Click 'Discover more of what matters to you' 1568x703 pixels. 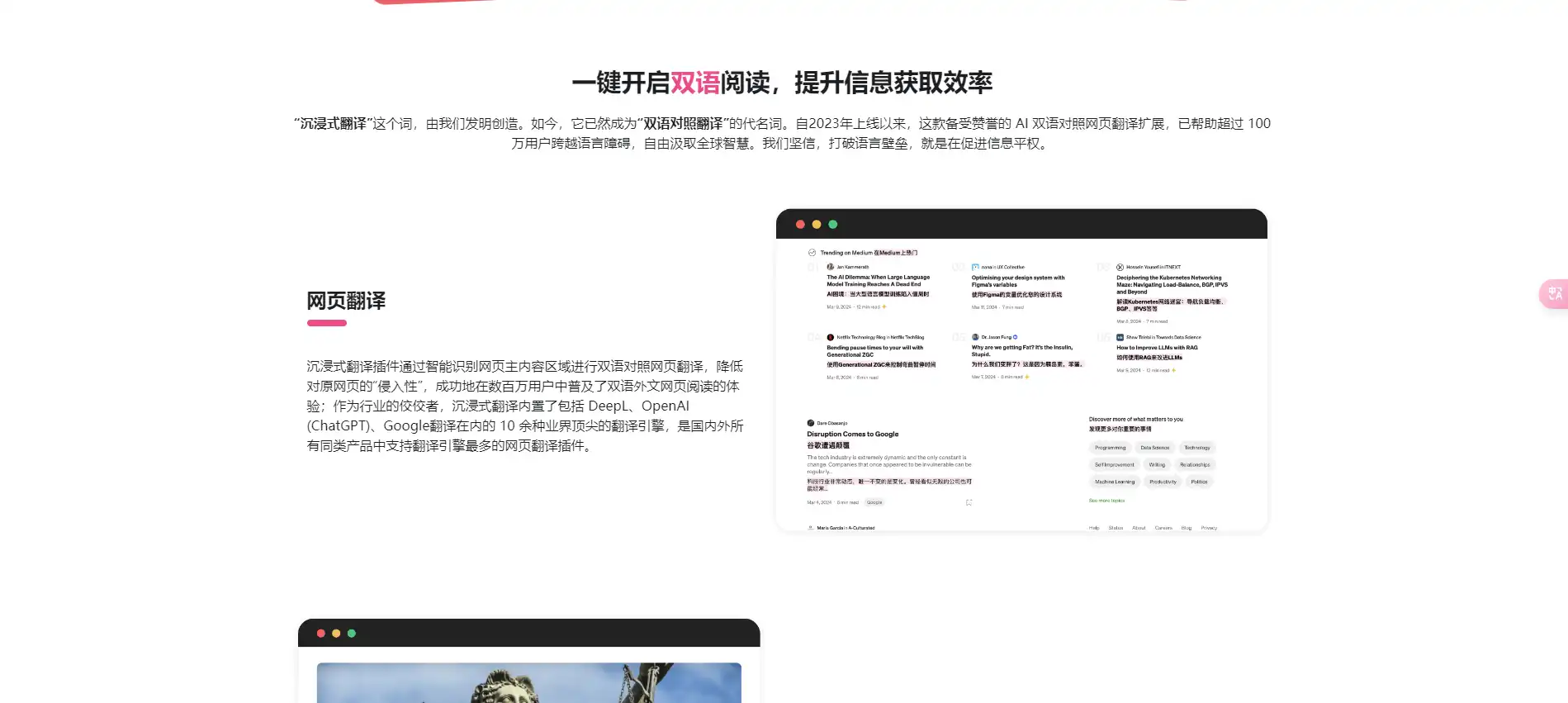pos(1135,419)
